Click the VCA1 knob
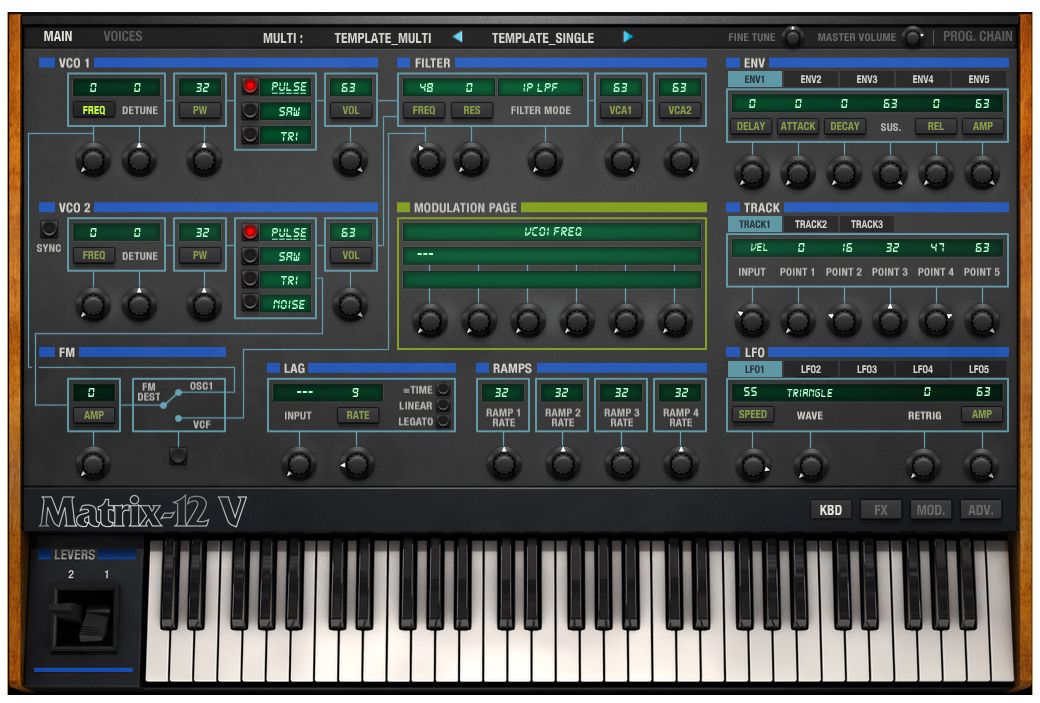This screenshot has width=1040, height=703. click(621, 160)
